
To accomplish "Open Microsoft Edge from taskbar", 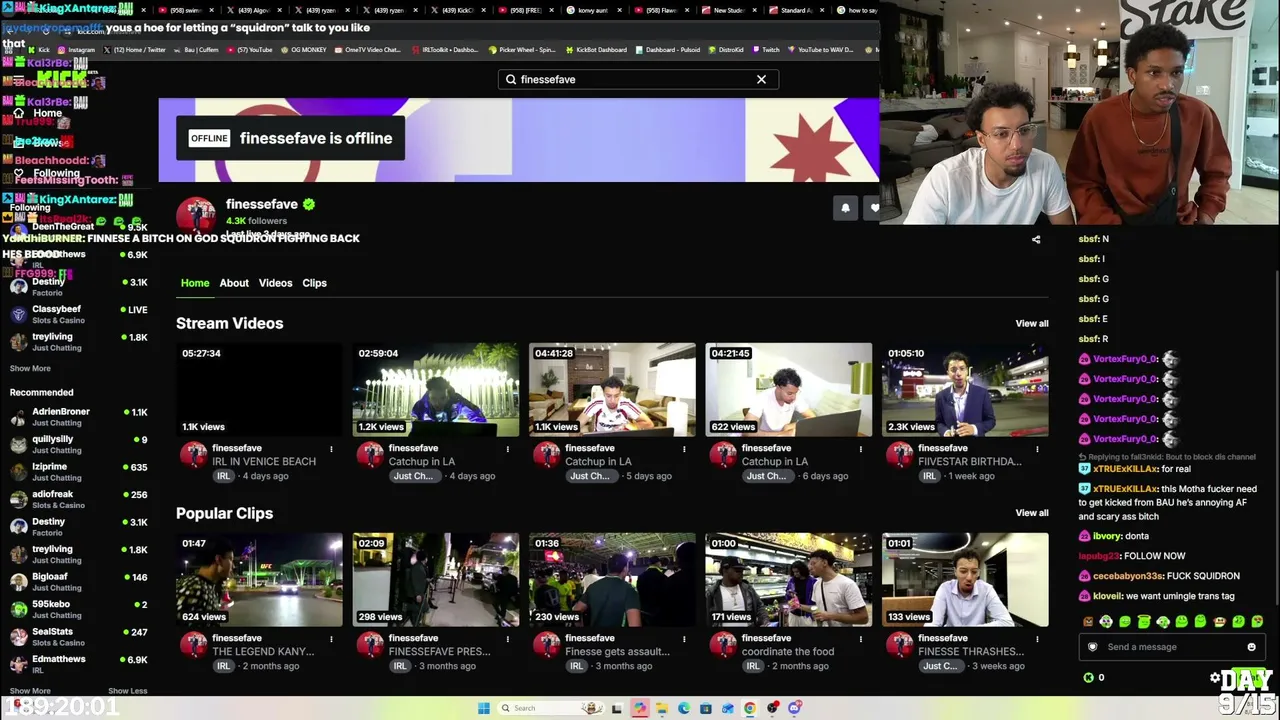I will coord(684,708).
